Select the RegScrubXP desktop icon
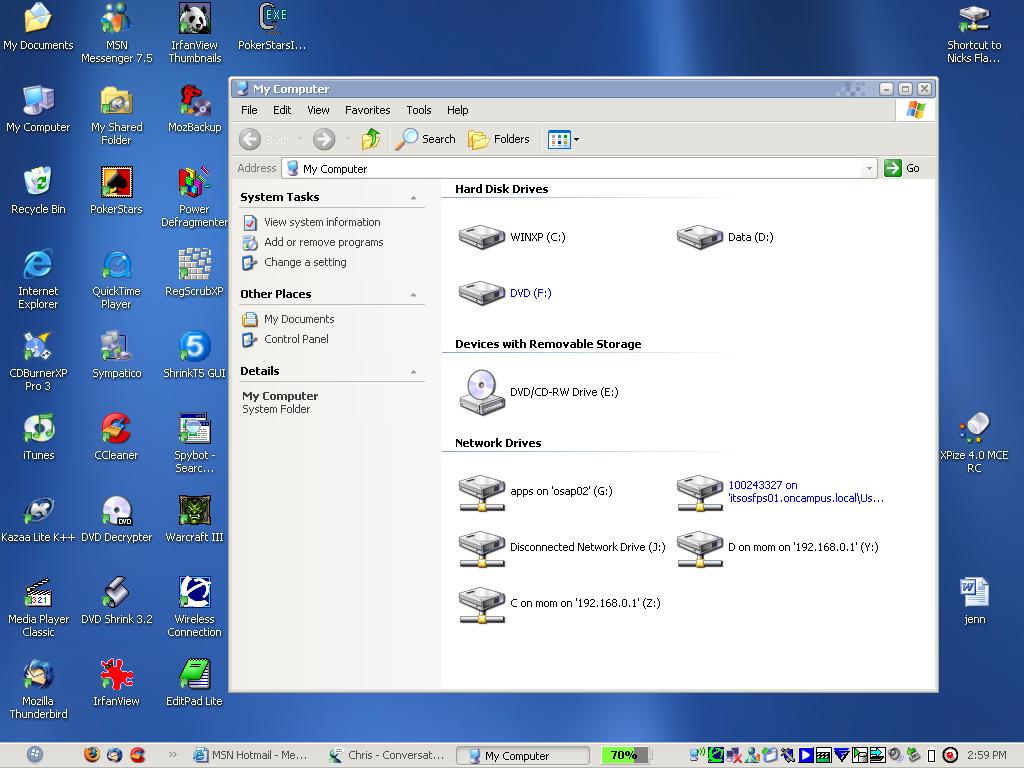This screenshot has height=768, width=1024. (195, 272)
